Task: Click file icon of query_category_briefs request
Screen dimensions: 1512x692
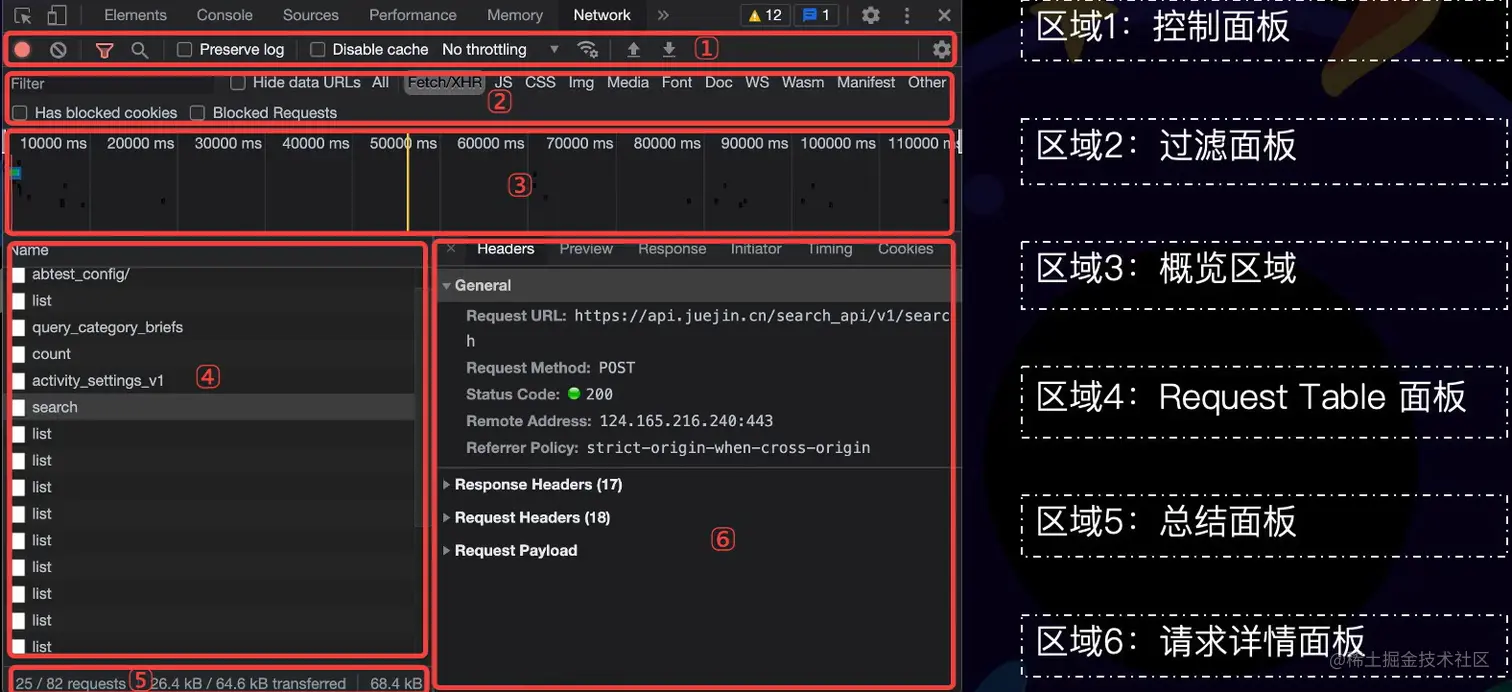Action: click(18, 327)
